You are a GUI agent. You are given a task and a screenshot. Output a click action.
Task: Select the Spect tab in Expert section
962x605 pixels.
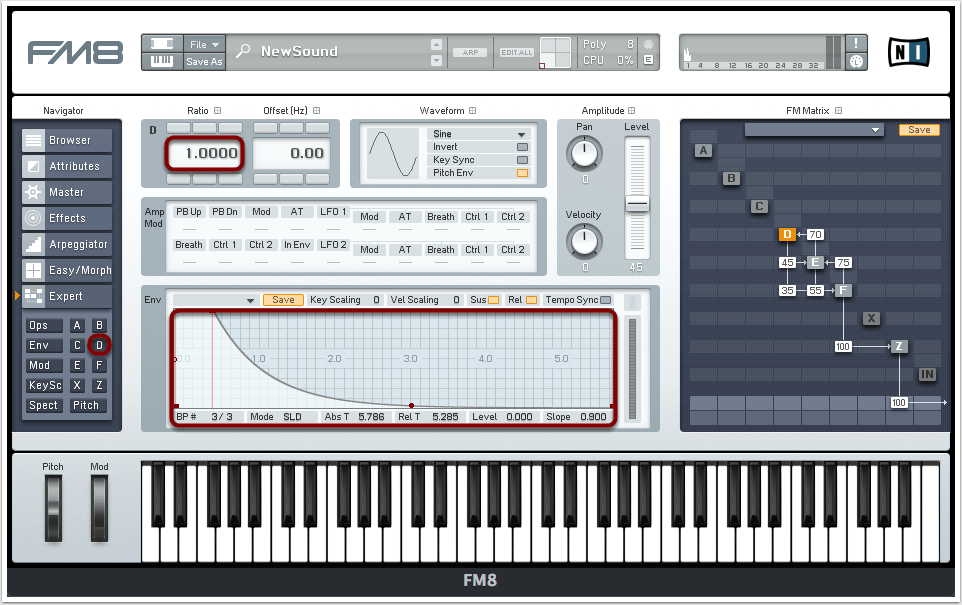coord(43,406)
